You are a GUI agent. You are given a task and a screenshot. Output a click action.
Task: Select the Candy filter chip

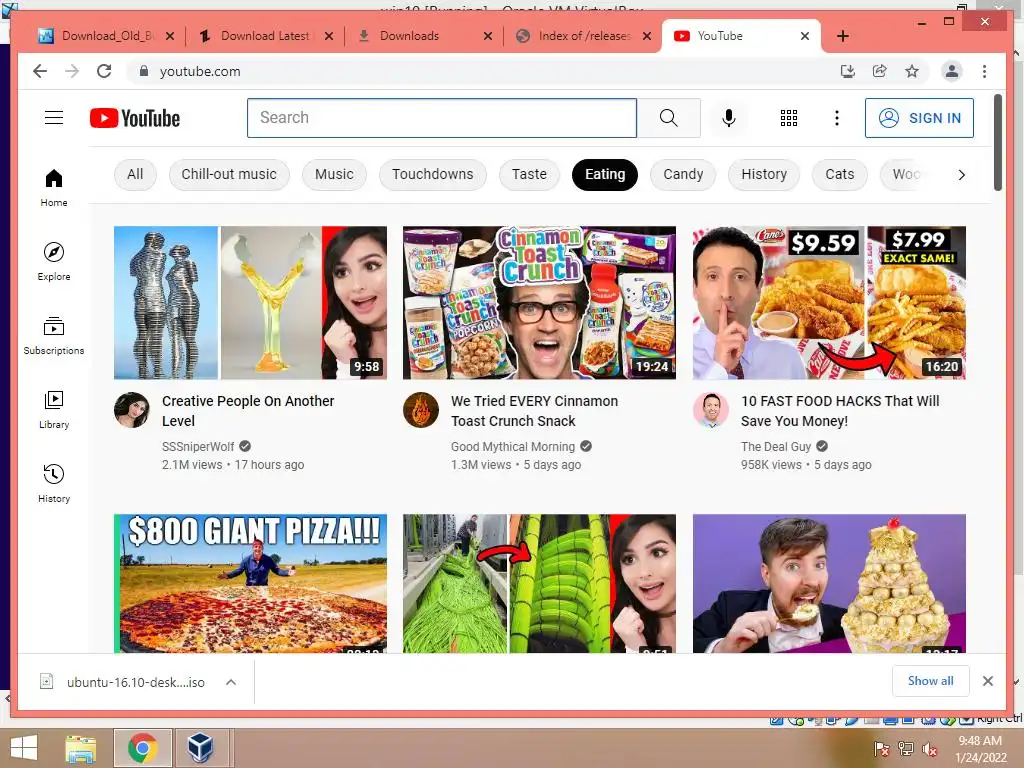(x=683, y=174)
